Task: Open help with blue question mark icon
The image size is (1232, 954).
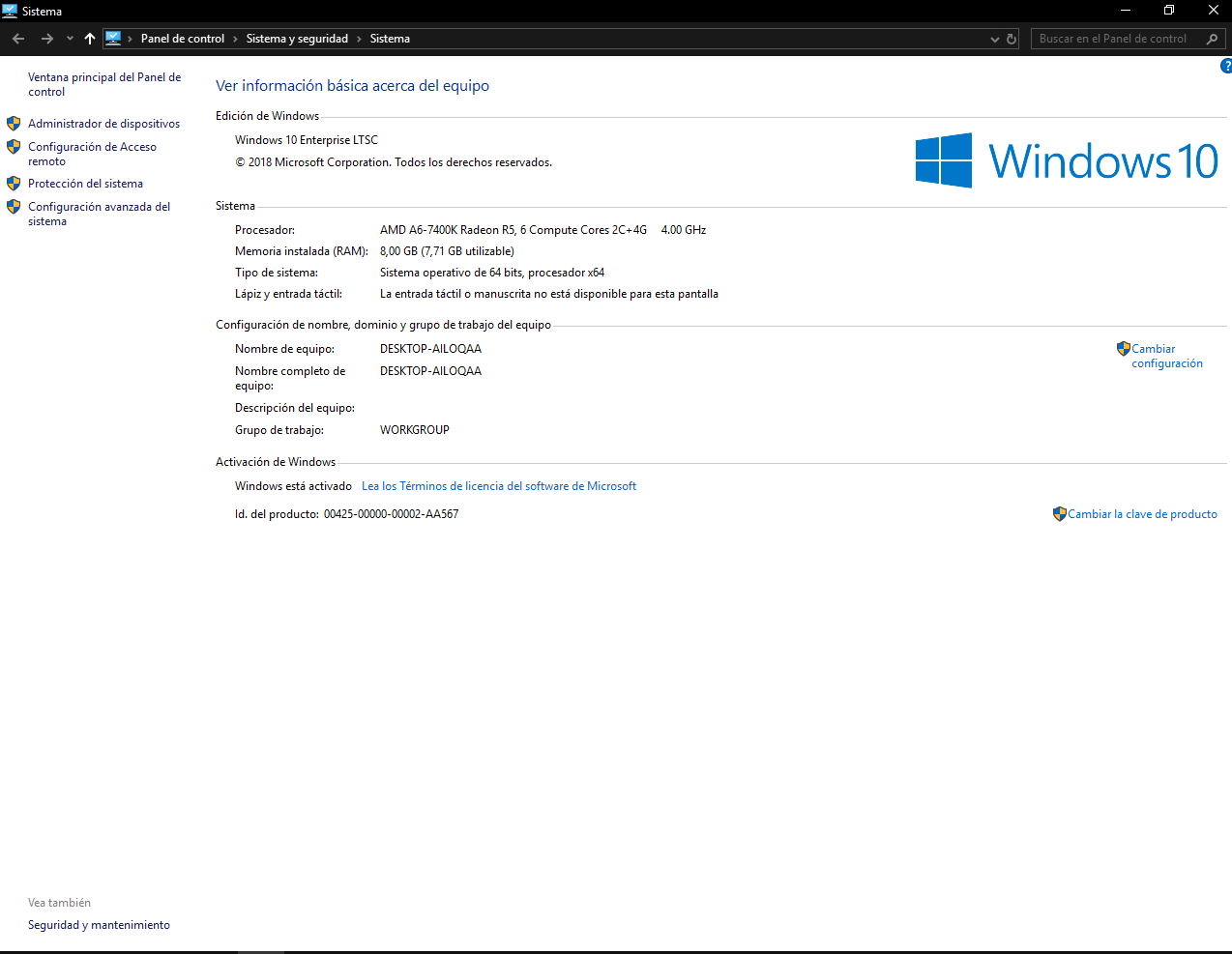Action: click(x=1226, y=66)
